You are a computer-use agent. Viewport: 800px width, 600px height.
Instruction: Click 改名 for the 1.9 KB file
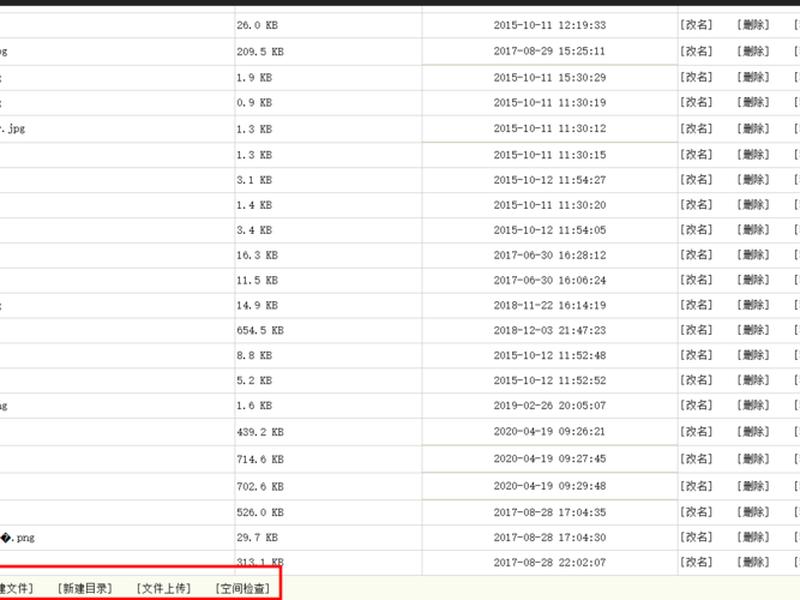click(x=696, y=77)
